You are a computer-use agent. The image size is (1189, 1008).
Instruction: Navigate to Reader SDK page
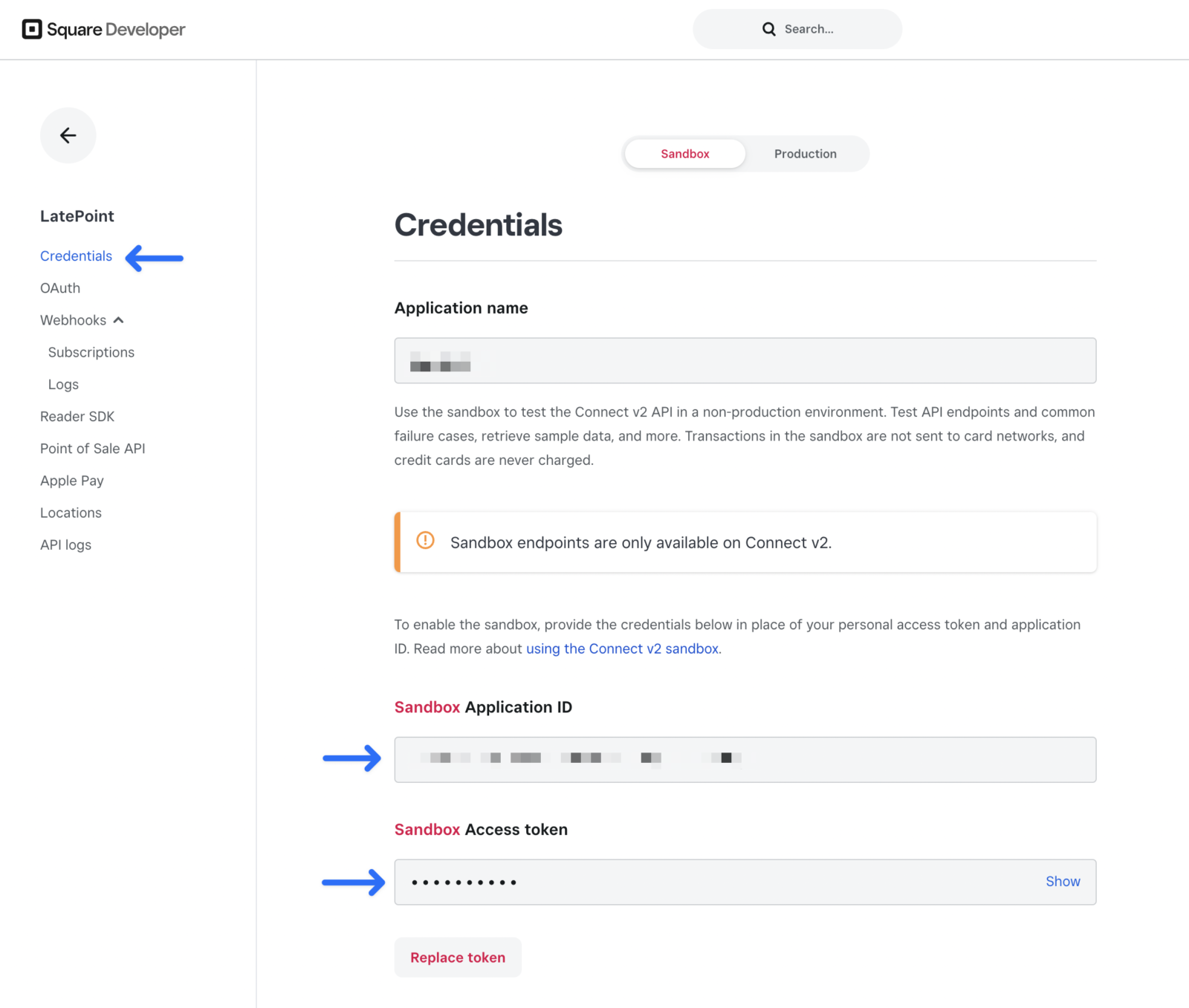77,417
